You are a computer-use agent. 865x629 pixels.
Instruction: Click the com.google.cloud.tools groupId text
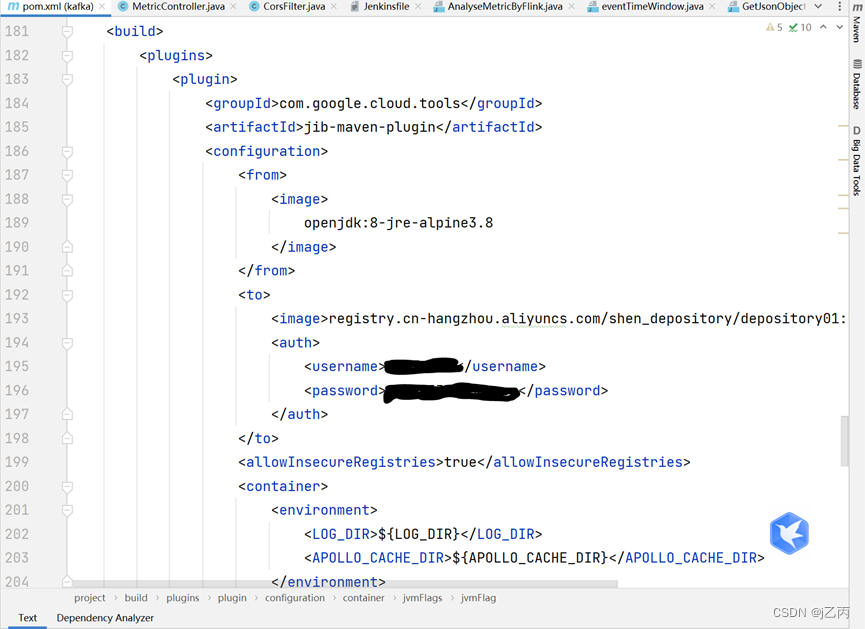point(370,104)
